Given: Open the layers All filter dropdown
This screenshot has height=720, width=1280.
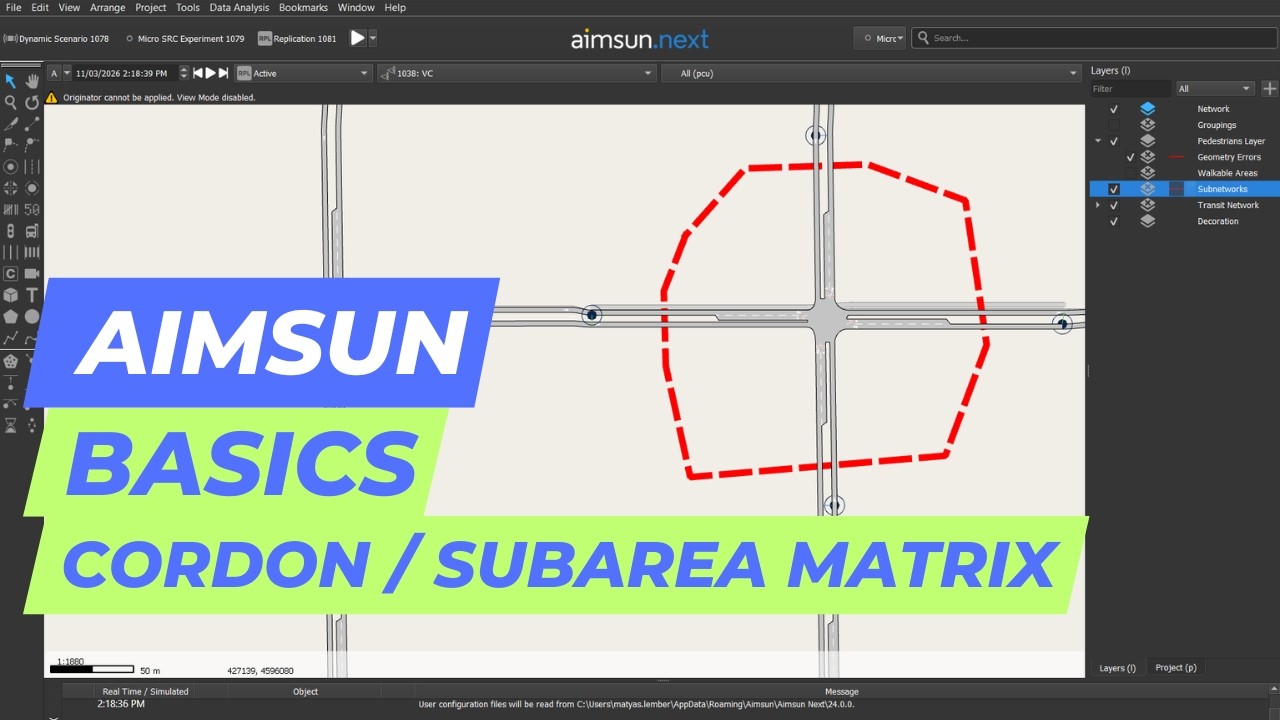Looking at the screenshot, I should coord(1215,88).
